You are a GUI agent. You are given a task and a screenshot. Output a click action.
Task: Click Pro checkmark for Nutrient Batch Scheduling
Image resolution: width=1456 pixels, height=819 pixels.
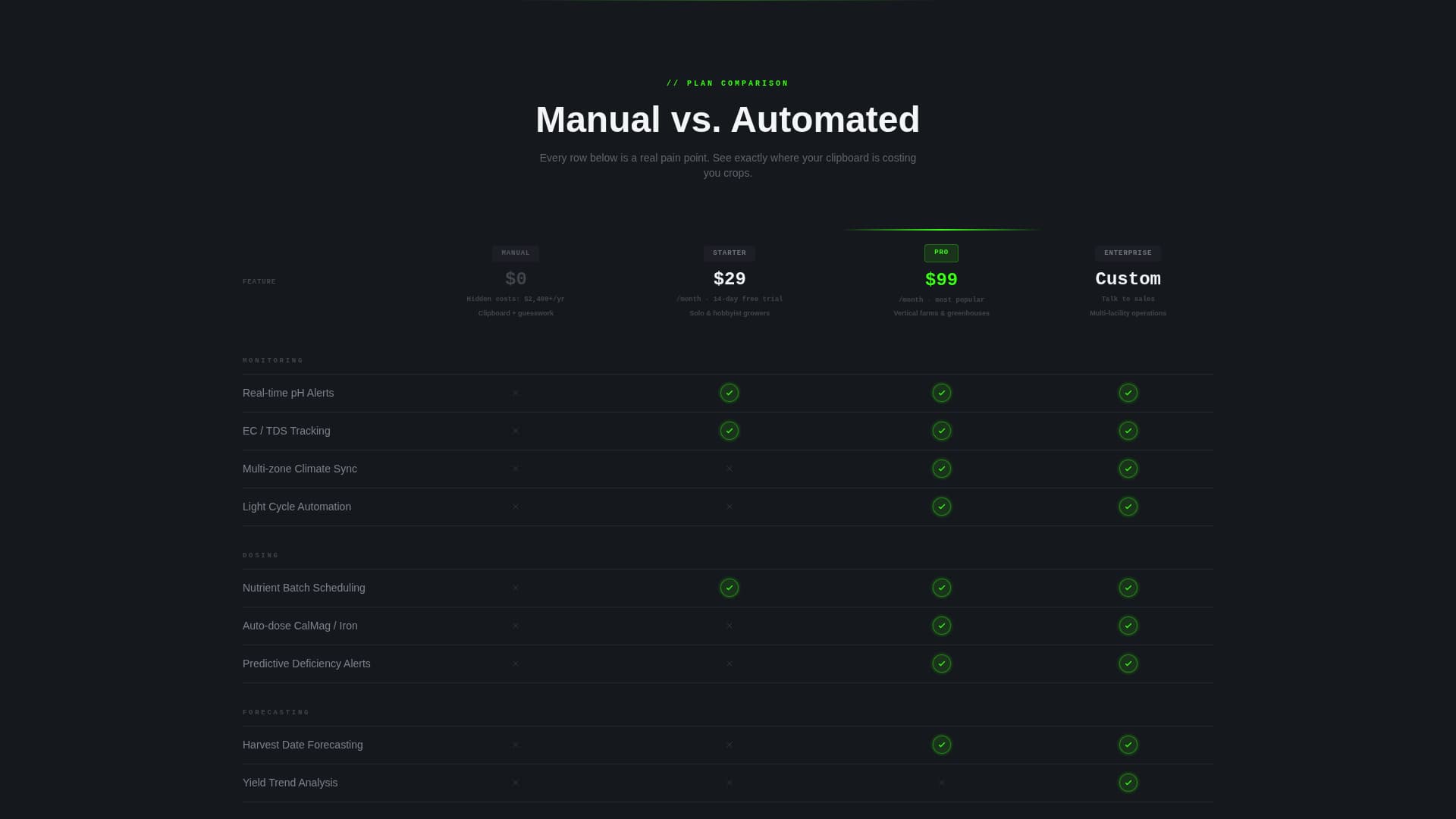tap(941, 588)
